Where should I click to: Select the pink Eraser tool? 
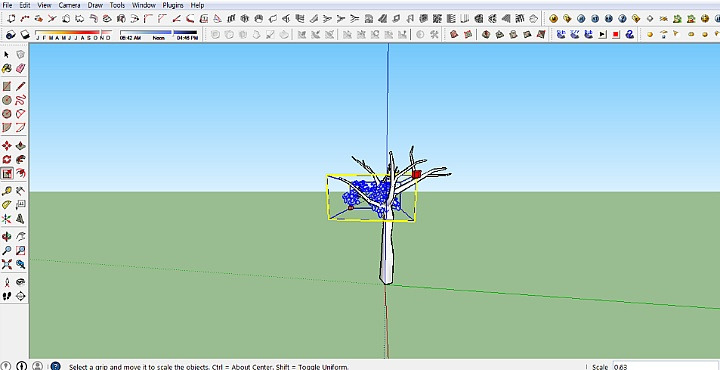pos(20,68)
